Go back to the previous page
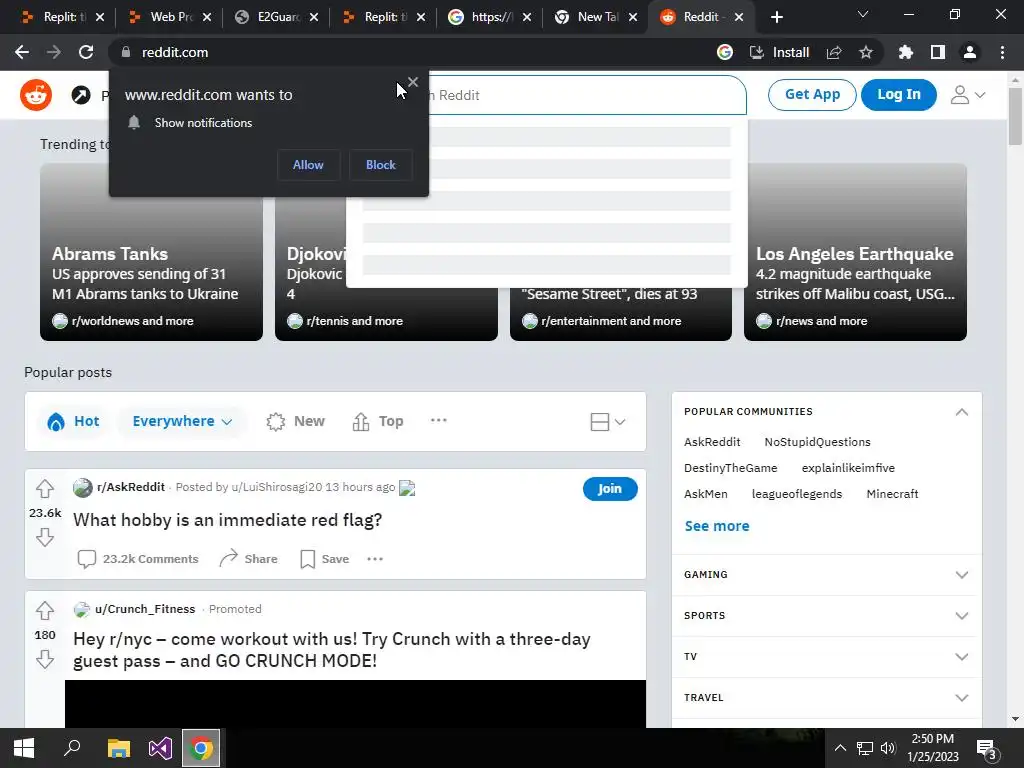 tap(22, 52)
